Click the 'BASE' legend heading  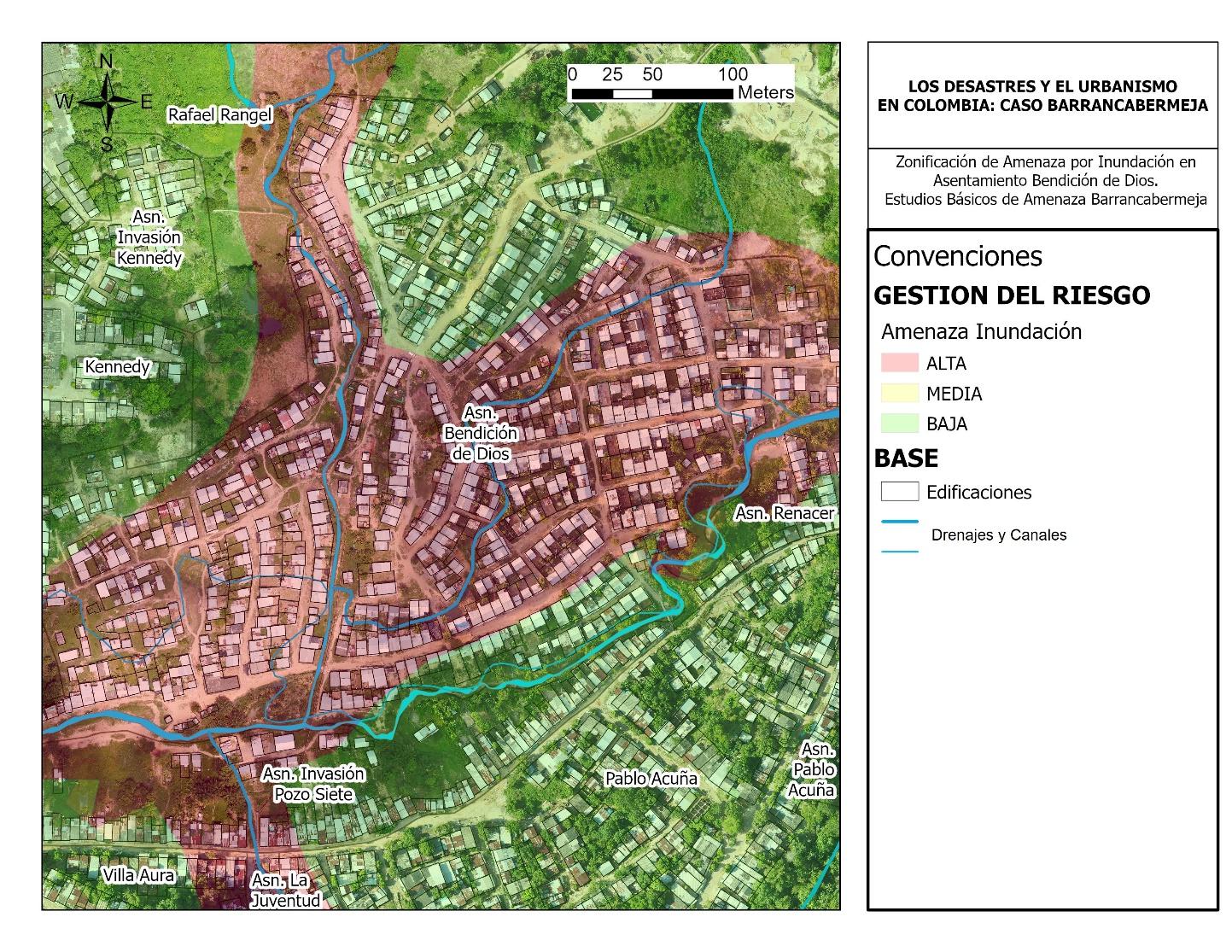coord(906,458)
